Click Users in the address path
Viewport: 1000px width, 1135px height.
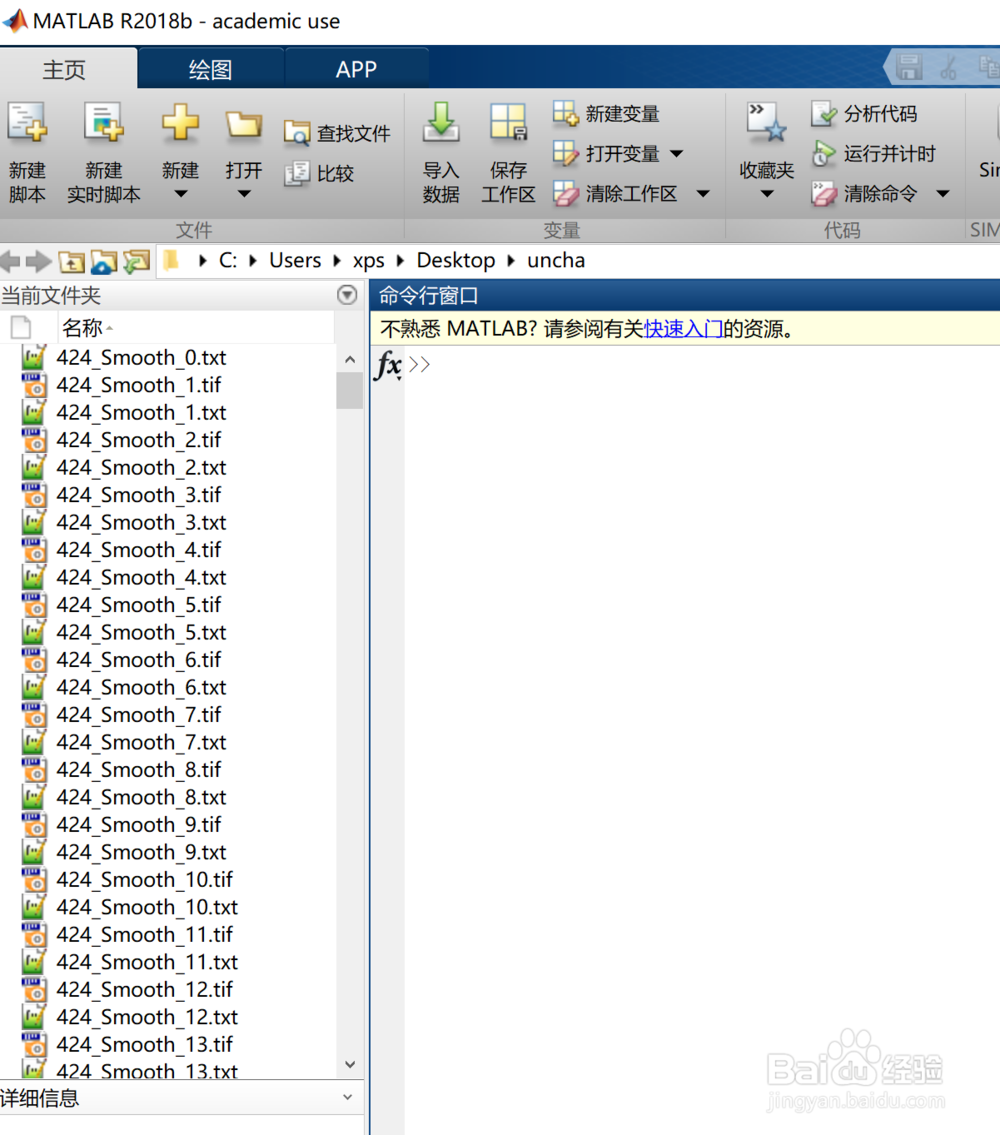295,261
